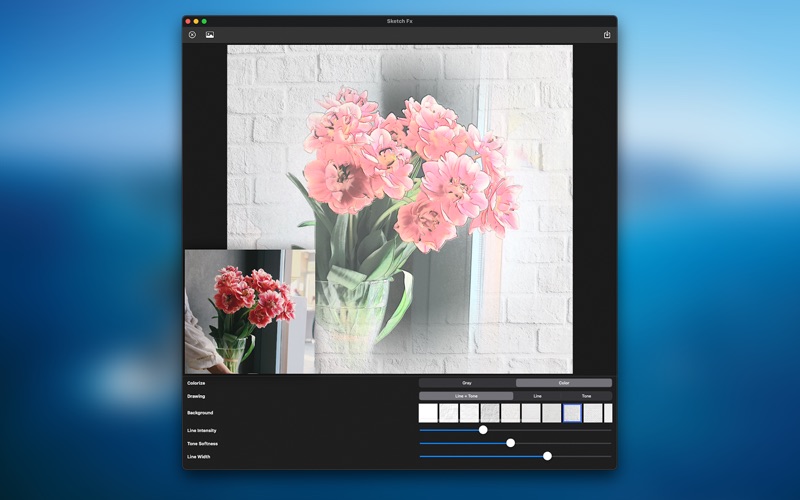Viewport: 800px width, 500px height.
Task: Select the partially visible last background swatch
Action: [608, 413]
